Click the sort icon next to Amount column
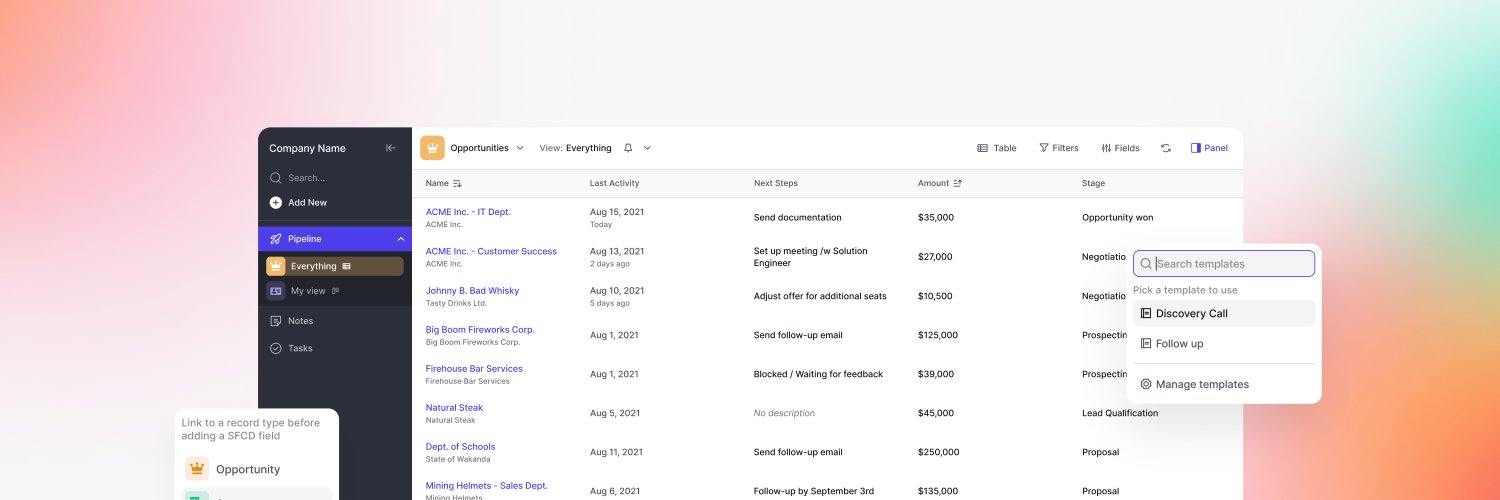 click(x=957, y=183)
